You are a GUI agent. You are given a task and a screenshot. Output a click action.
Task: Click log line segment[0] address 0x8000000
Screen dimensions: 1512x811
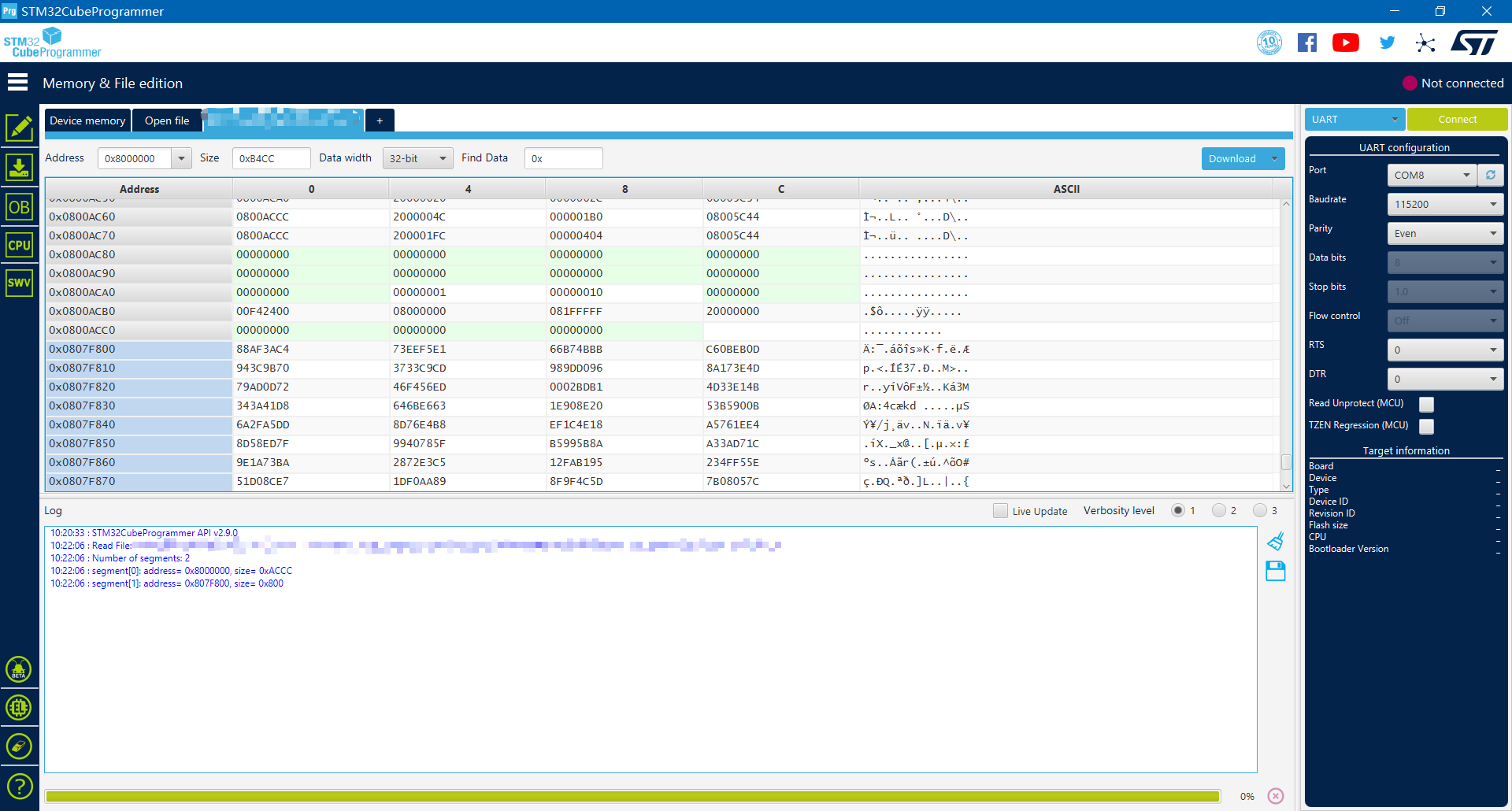(171, 571)
